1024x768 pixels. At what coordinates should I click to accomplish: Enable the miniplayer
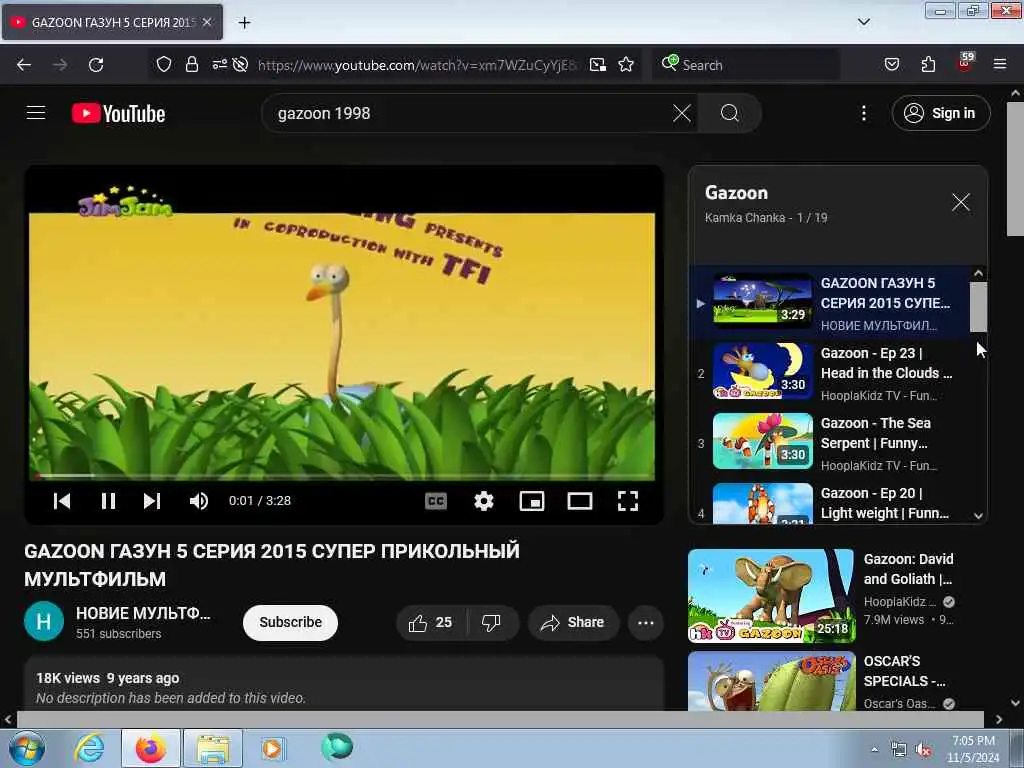click(532, 501)
